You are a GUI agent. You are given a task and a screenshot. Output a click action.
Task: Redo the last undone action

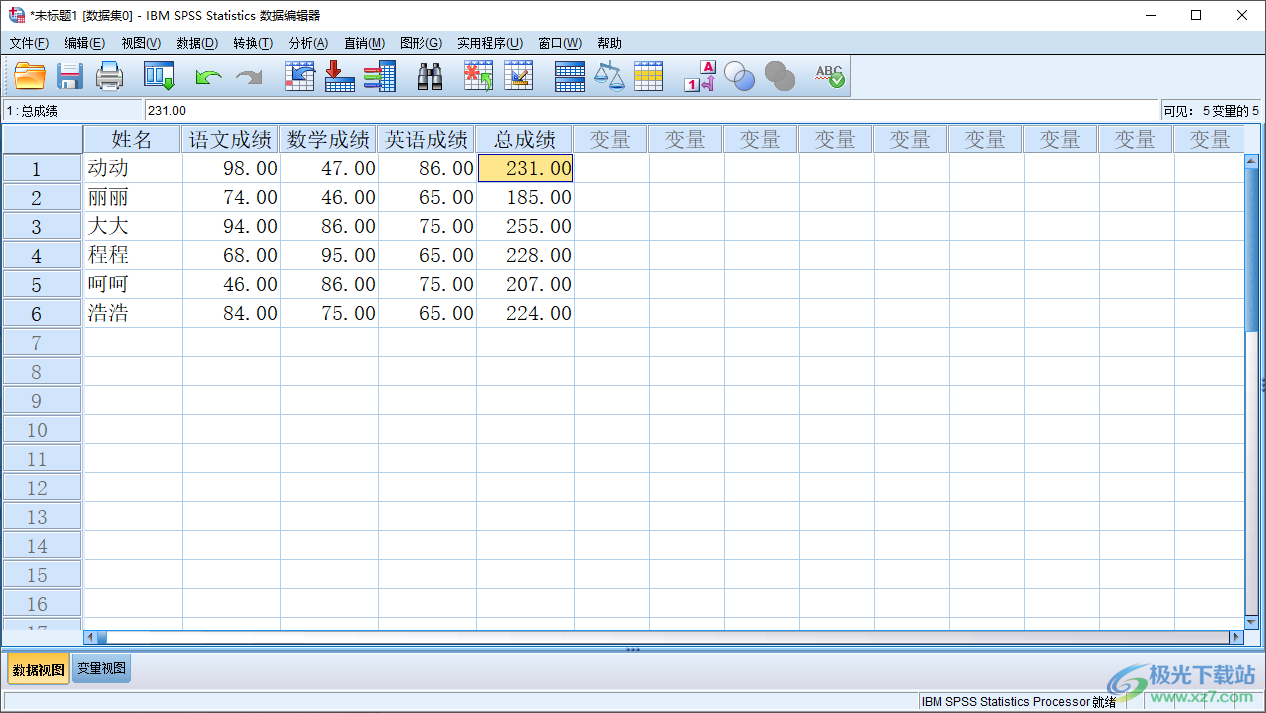click(248, 76)
